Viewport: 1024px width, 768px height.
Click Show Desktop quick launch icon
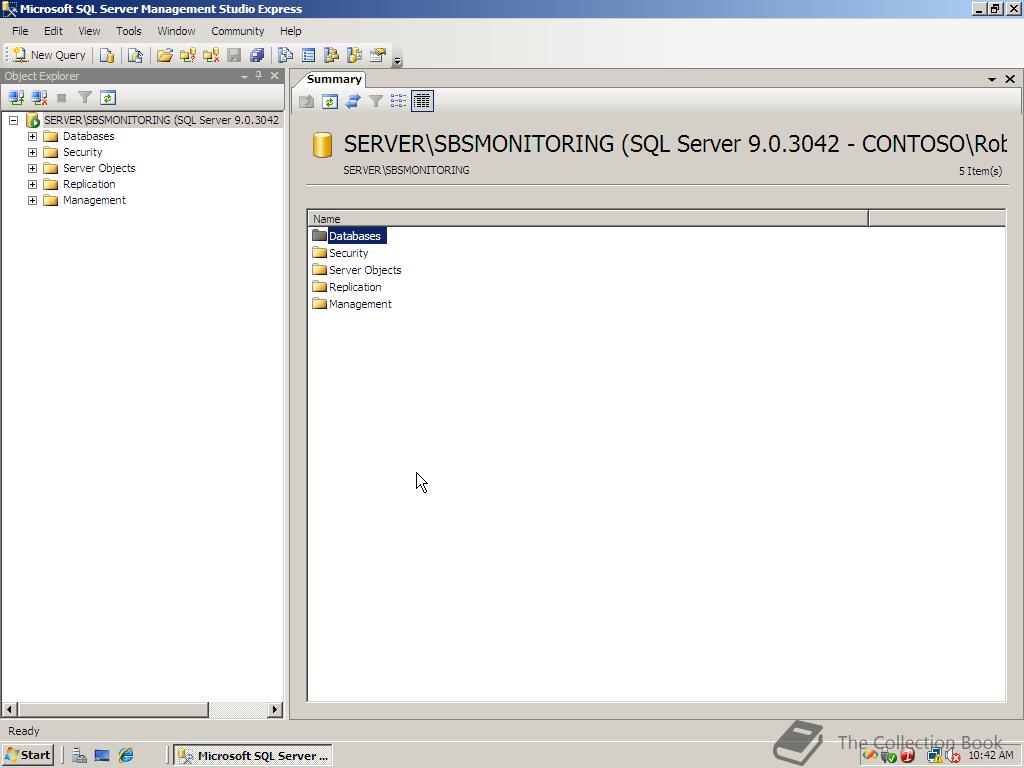click(x=102, y=756)
